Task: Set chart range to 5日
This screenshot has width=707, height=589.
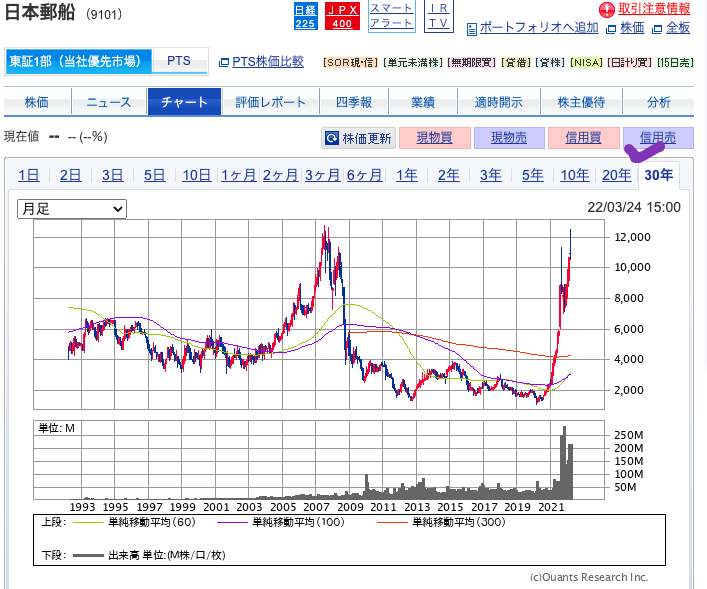Action: click(x=154, y=175)
